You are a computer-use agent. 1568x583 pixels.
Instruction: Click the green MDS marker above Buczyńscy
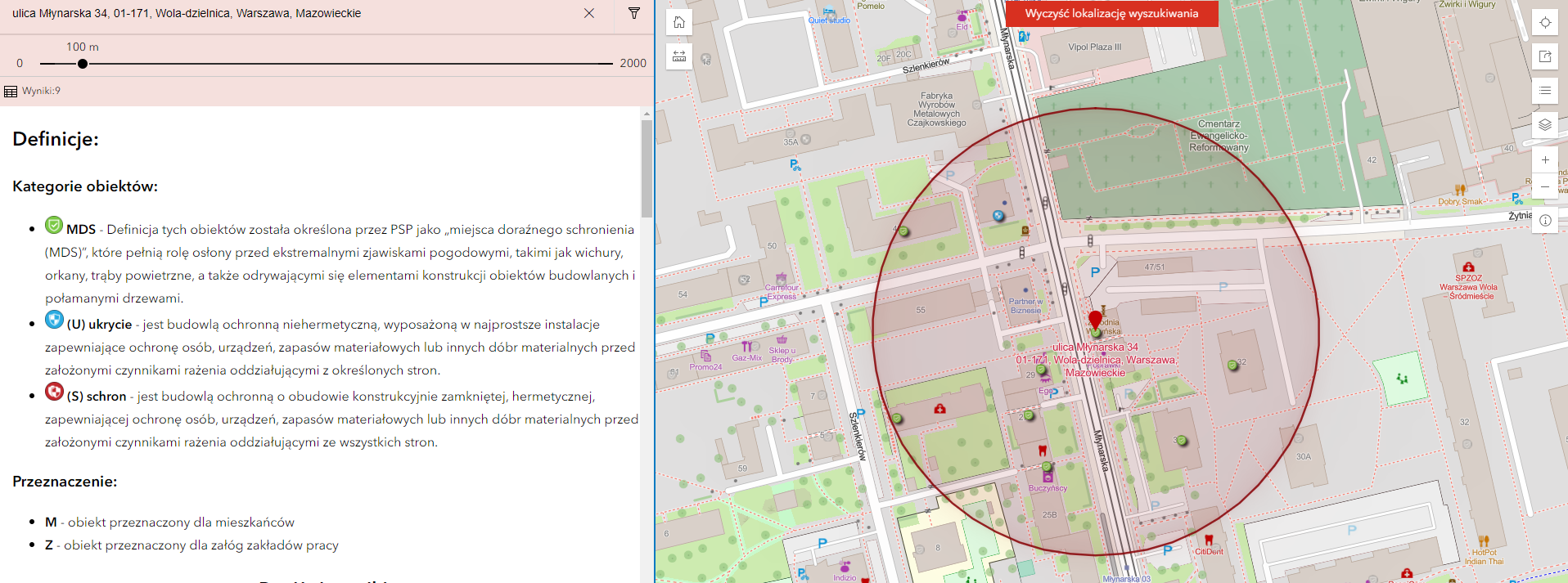click(x=1046, y=467)
